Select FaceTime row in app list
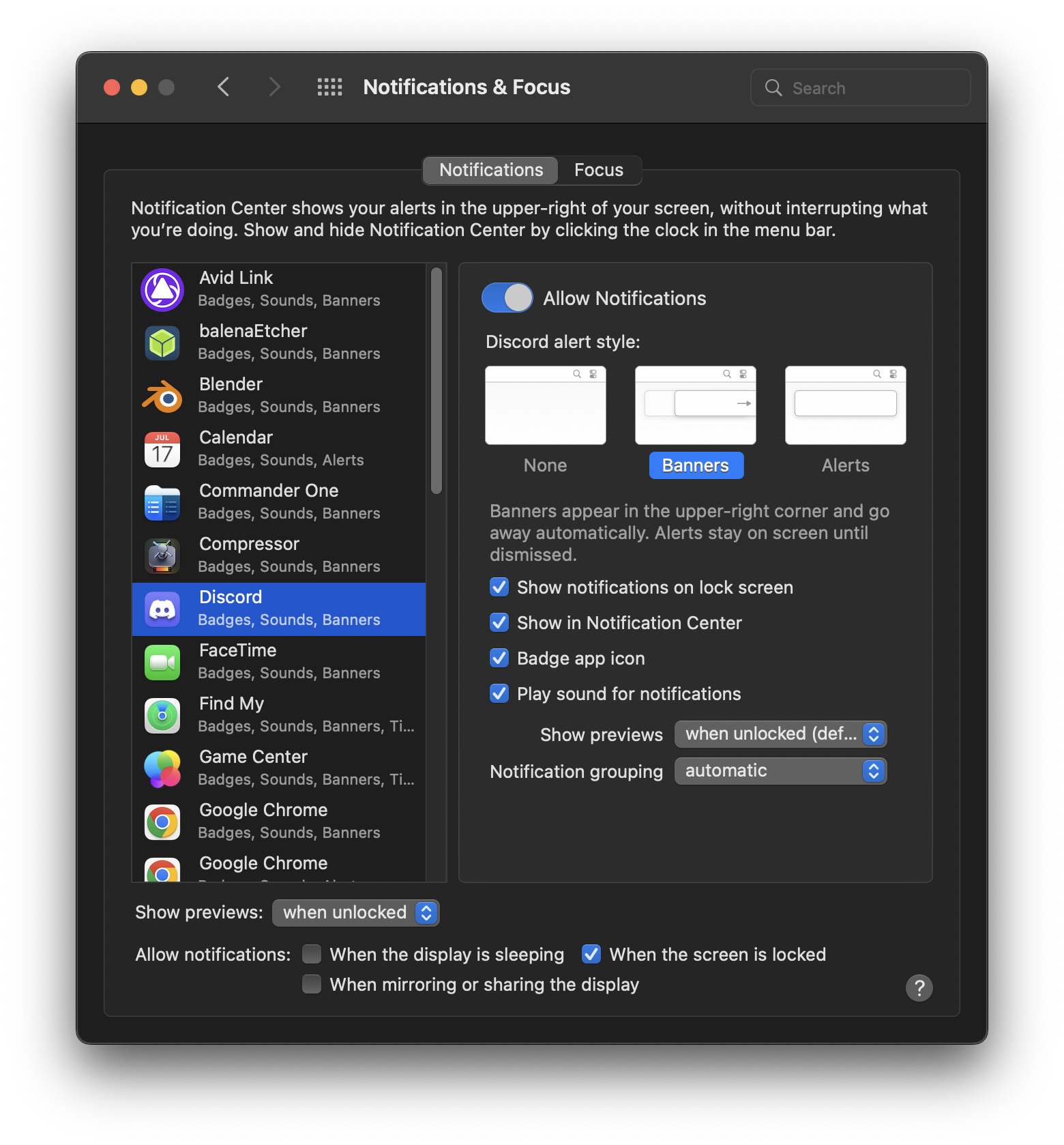 coord(279,663)
